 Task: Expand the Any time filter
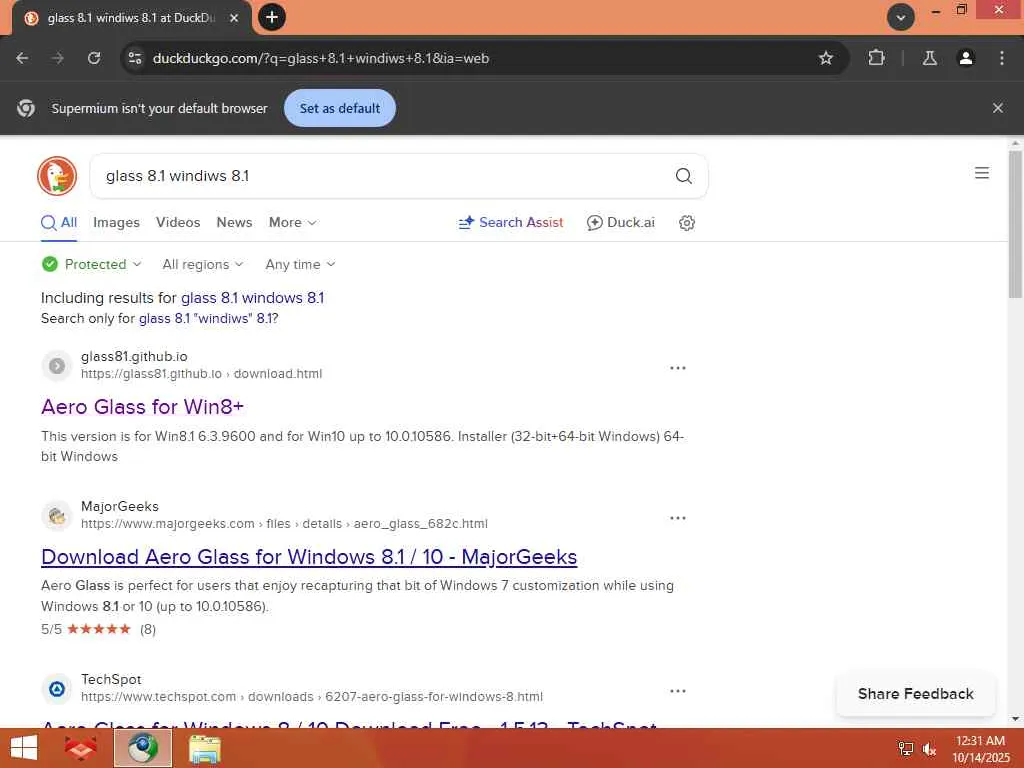[x=300, y=264]
